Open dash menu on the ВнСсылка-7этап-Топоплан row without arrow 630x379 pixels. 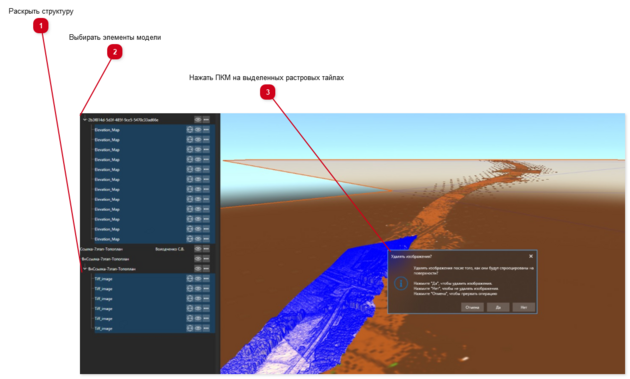pyautogui.click(x=206, y=259)
